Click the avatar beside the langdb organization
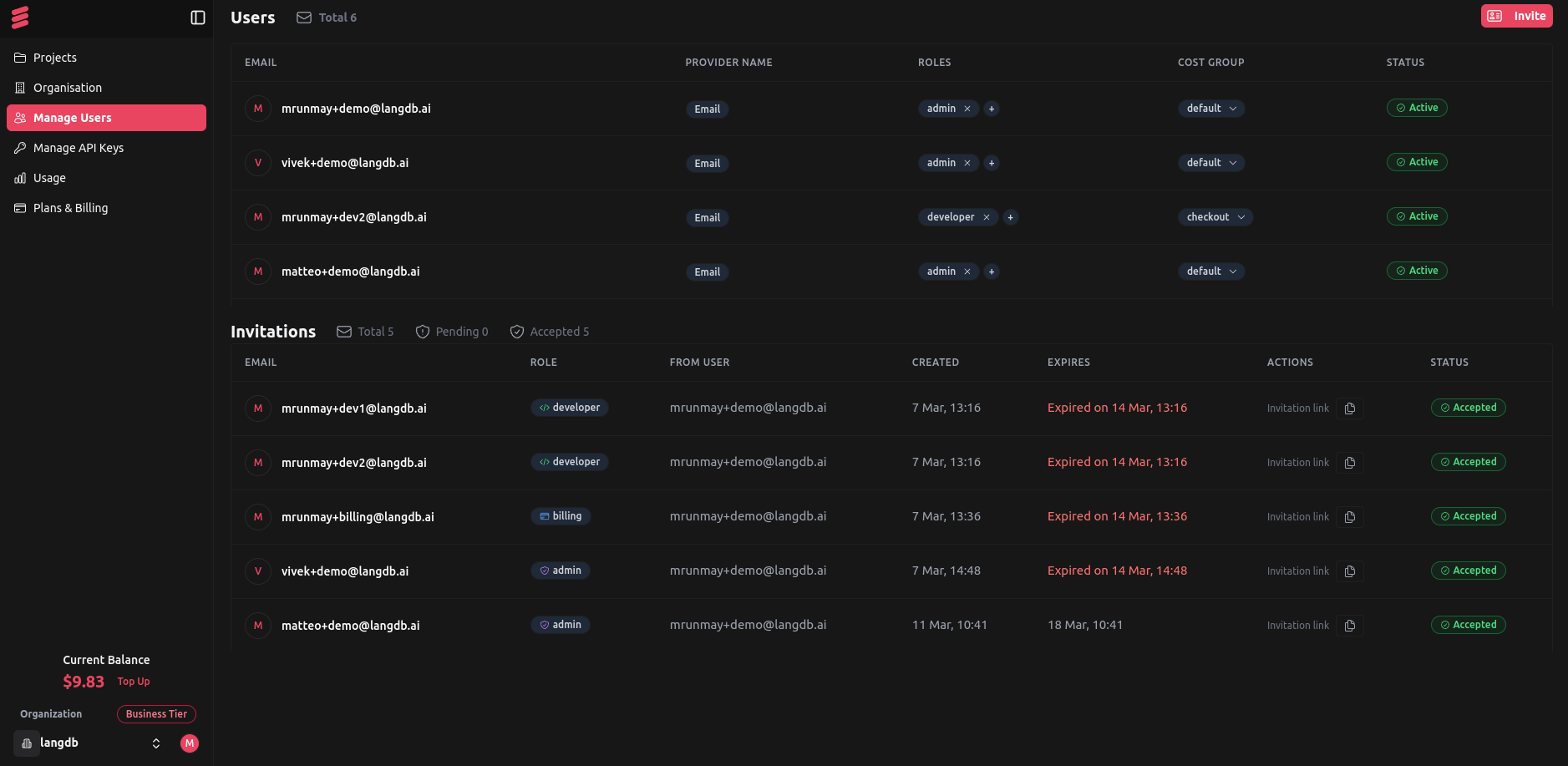The image size is (1568, 766). (x=190, y=743)
